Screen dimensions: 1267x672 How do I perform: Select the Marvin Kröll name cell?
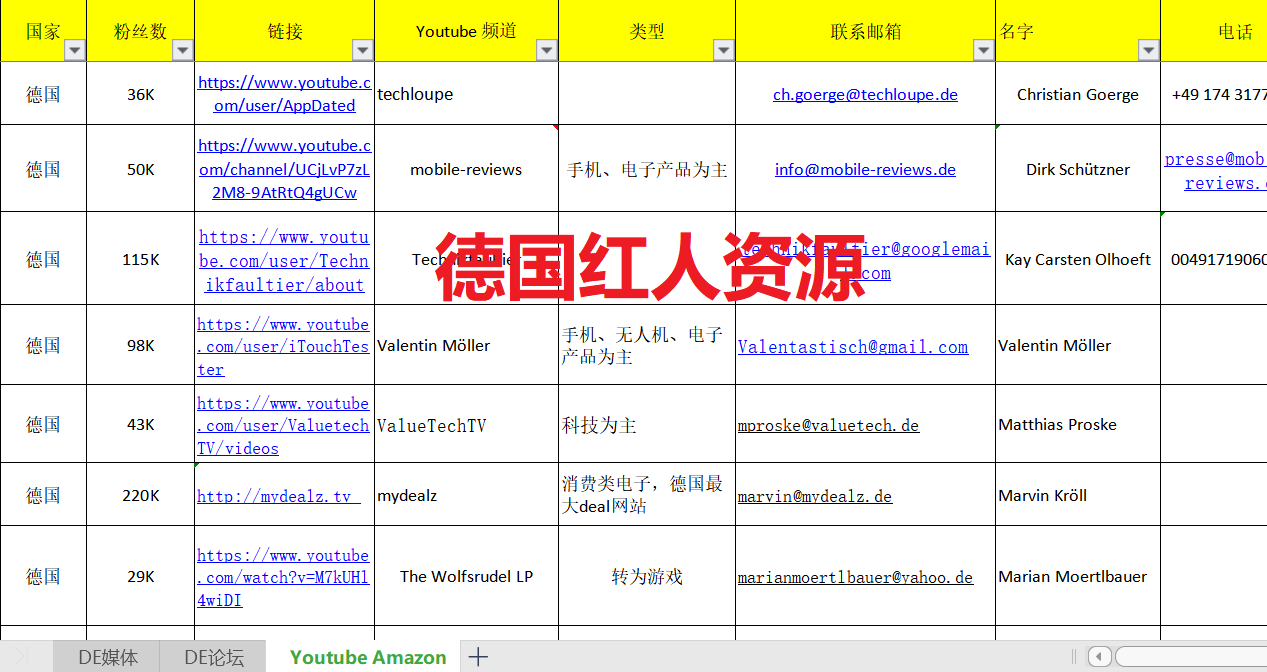[1078, 495]
